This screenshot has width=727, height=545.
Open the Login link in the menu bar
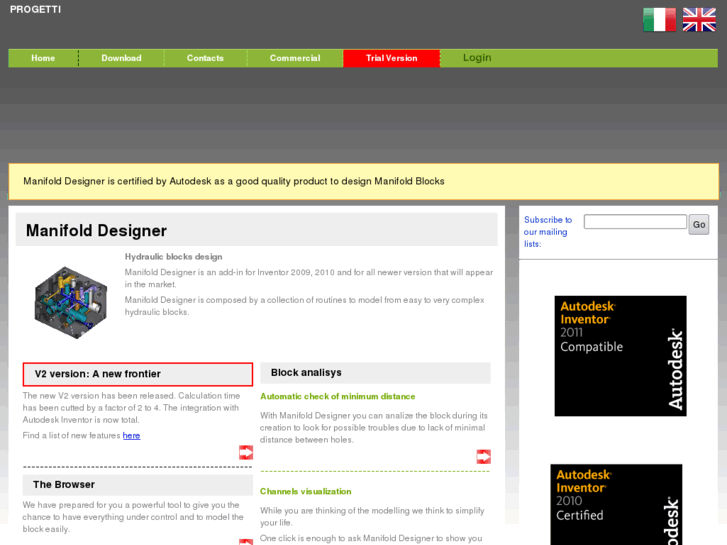point(477,58)
